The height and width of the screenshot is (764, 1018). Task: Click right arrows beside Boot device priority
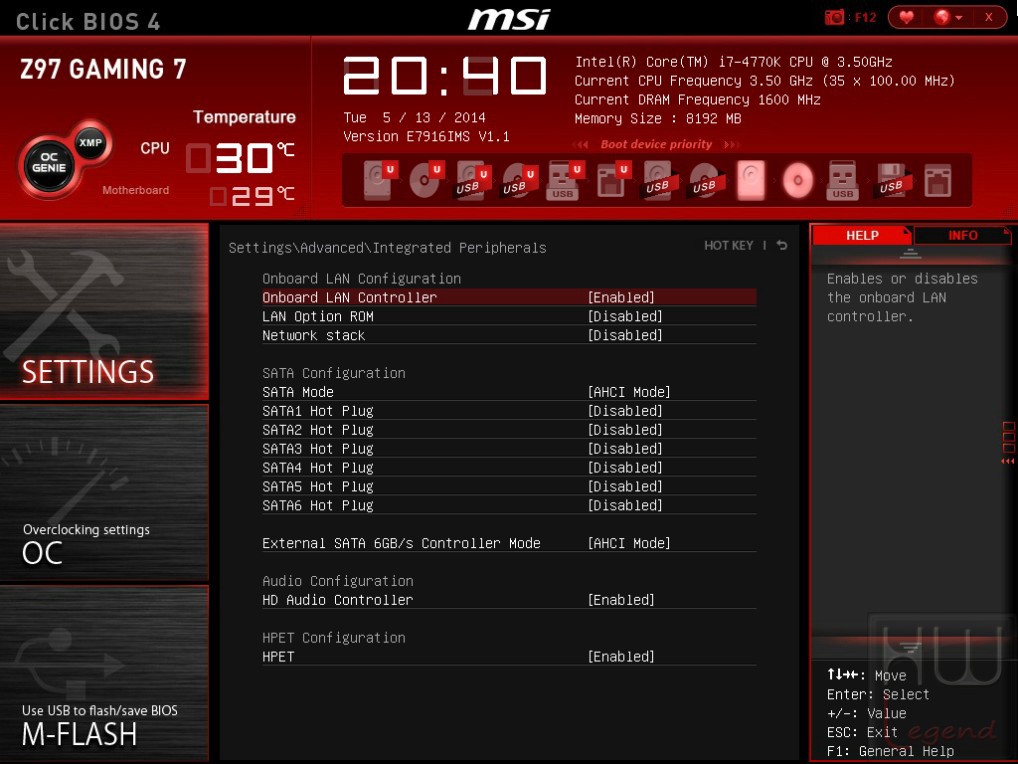tap(732, 145)
